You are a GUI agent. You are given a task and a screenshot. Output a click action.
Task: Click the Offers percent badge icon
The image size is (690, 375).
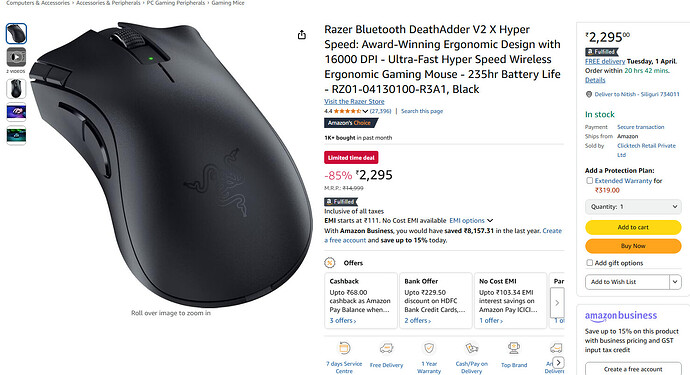[329, 263]
